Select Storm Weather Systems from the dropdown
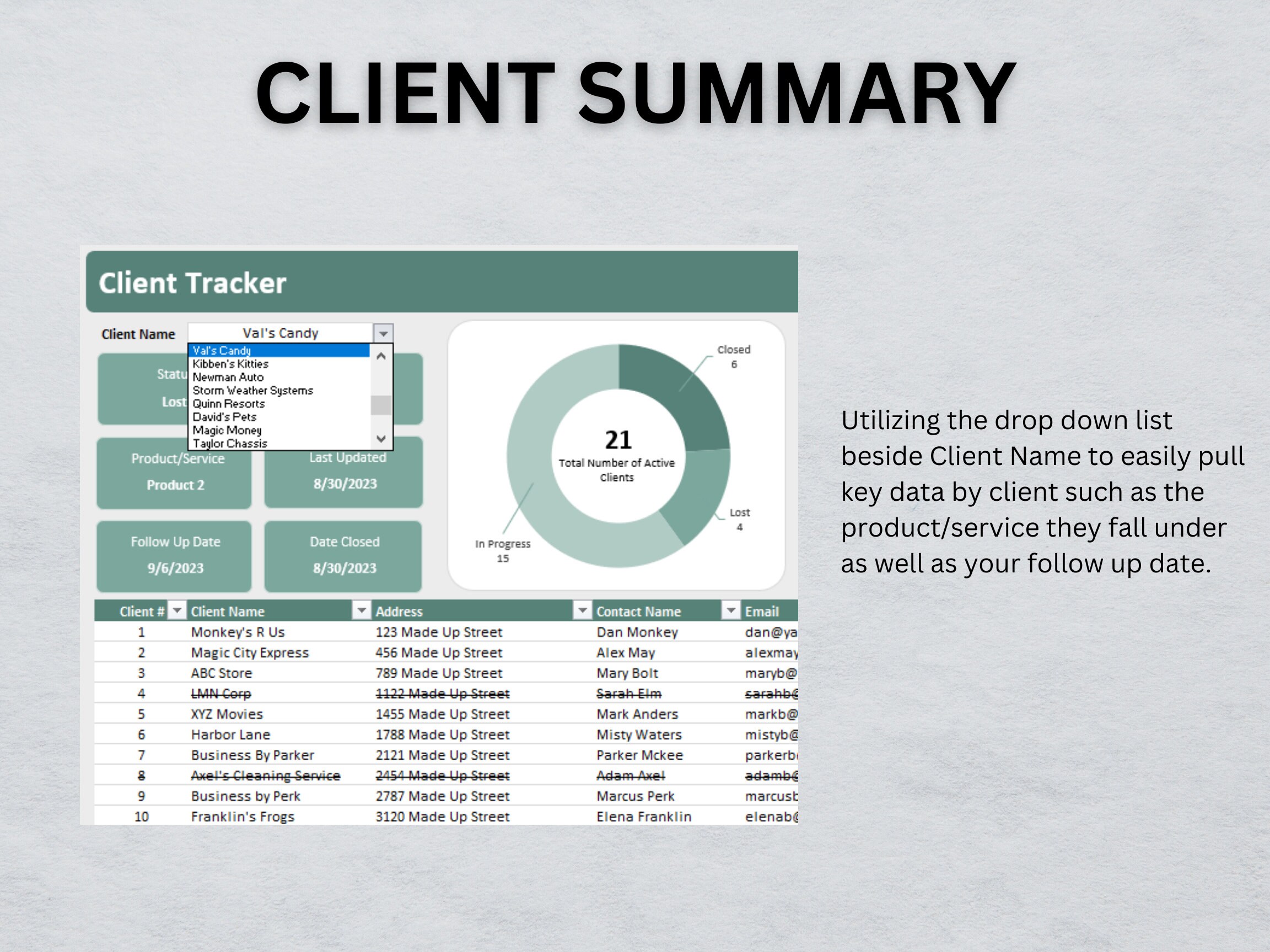The height and width of the screenshot is (952, 1270). 252,390
